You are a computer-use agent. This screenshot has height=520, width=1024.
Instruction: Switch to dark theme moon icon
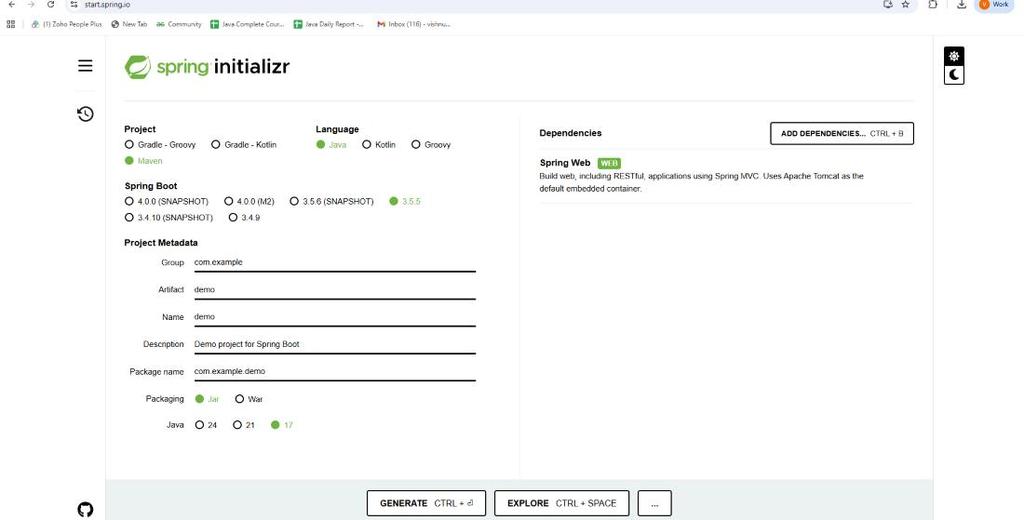[x=954, y=75]
